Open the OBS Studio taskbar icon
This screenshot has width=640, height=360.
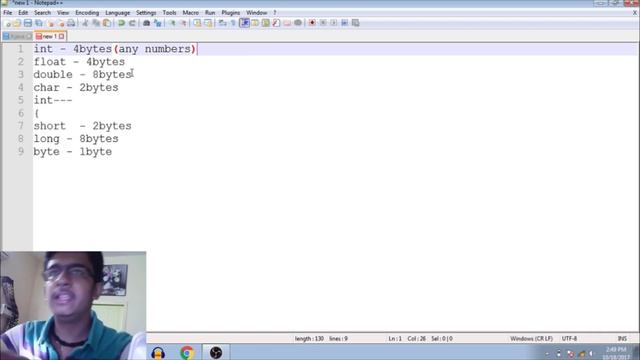[216, 352]
